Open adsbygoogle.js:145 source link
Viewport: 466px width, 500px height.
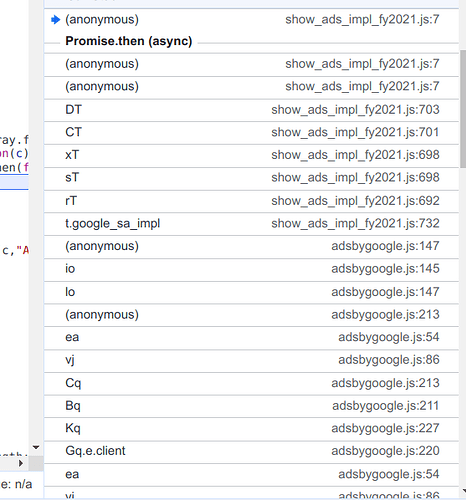click(x=385, y=269)
